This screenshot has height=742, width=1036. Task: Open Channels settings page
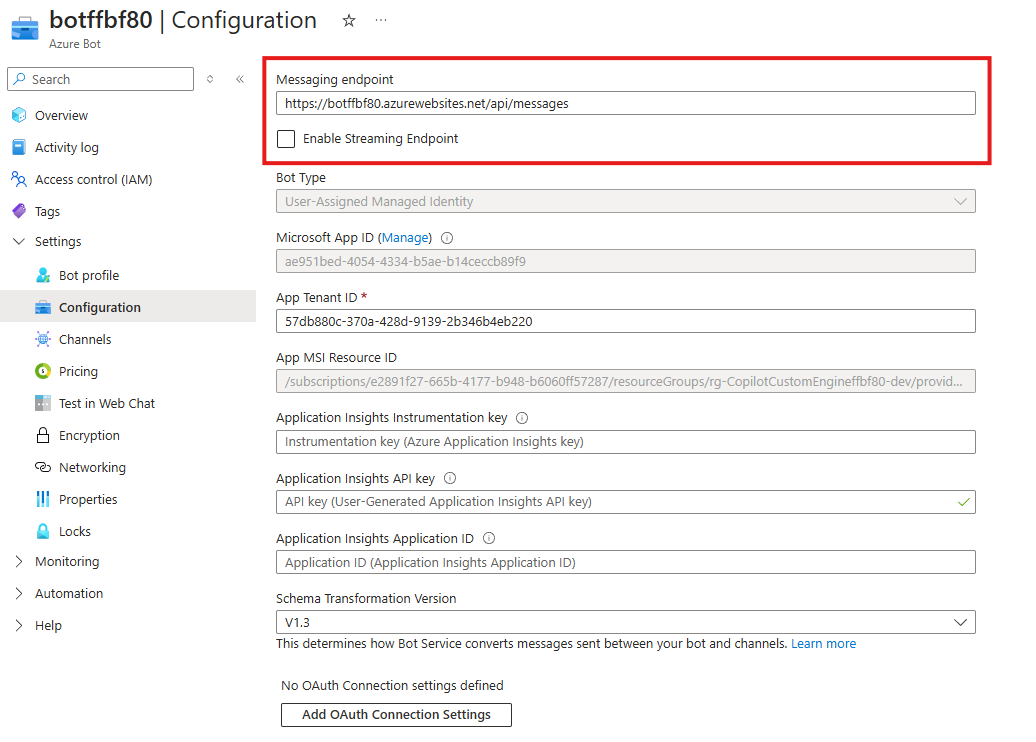[x=85, y=340]
